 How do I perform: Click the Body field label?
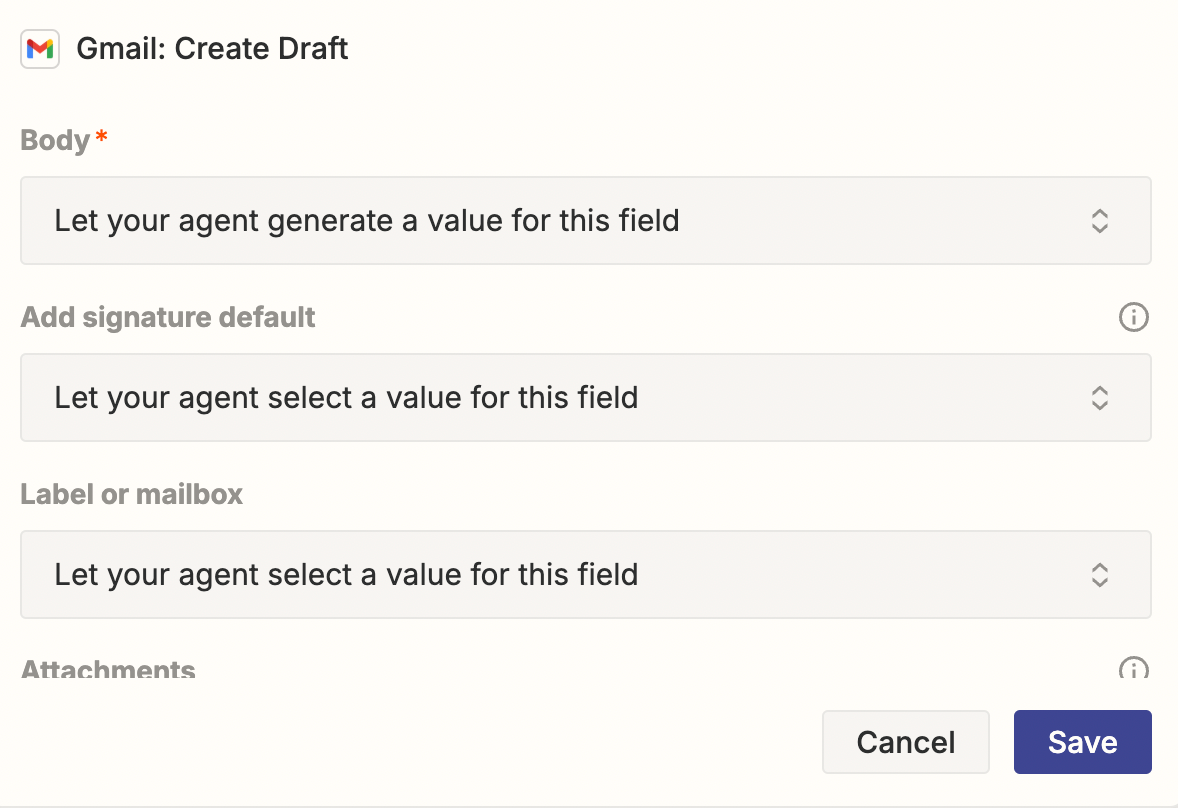point(56,140)
